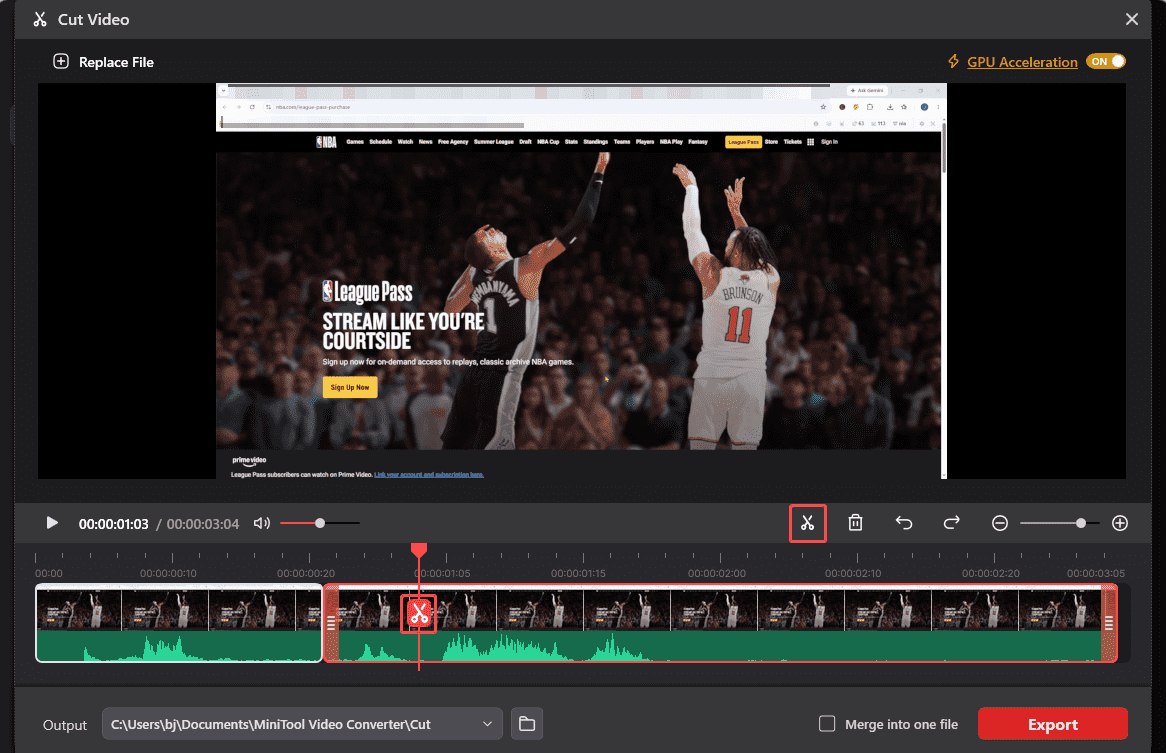
Task: Adjust the volume slider knob
Action: click(320, 523)
